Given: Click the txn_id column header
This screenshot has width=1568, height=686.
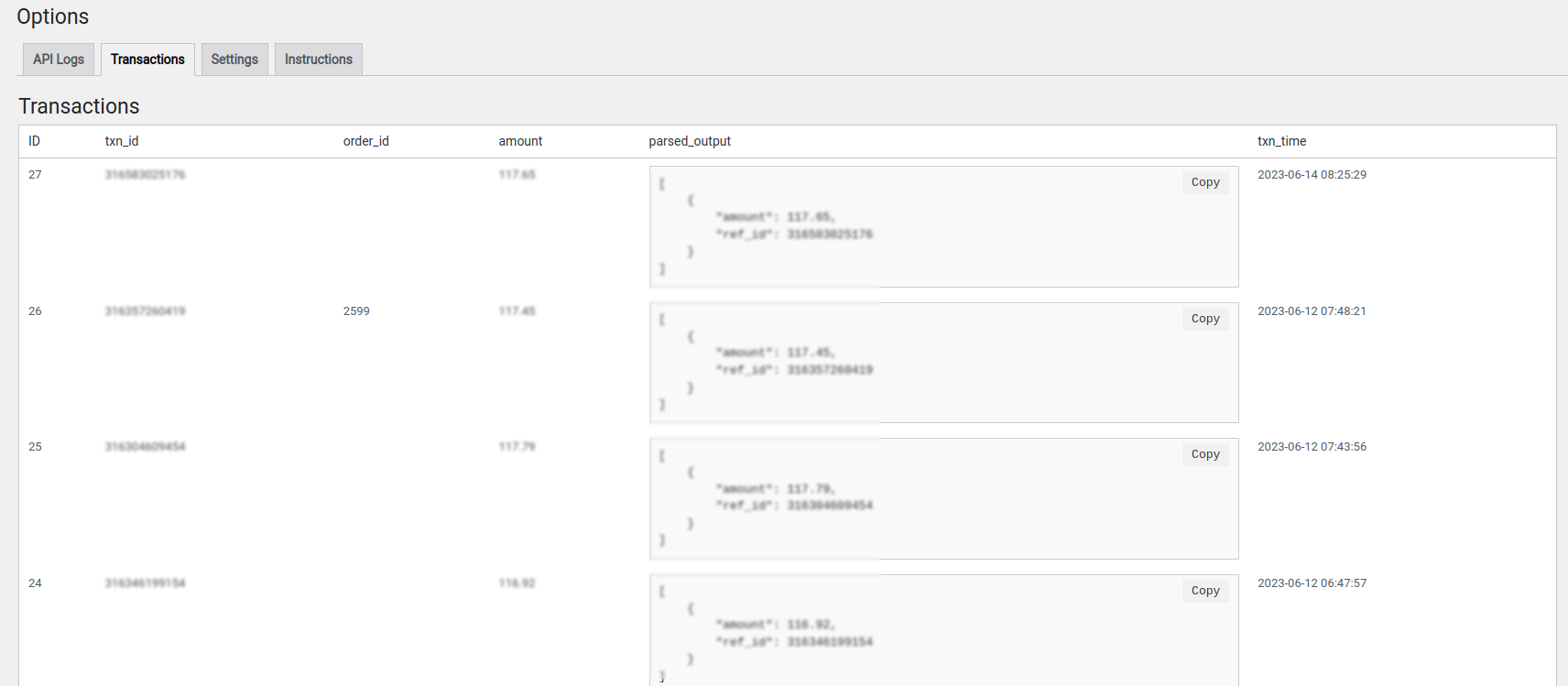Looking at the screenshot, I should pyautogui.click(x=122, y=141).
